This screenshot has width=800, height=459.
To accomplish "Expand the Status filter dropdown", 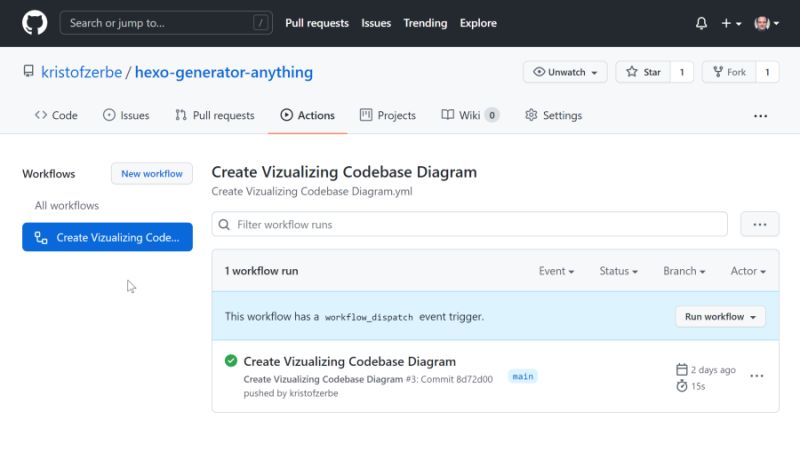I will pyautogui.click(x=618, y=271).
